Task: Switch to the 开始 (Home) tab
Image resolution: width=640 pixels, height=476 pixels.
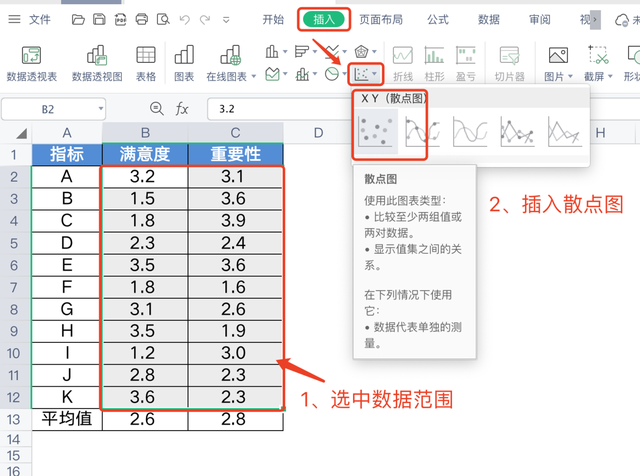Action: 273,19
